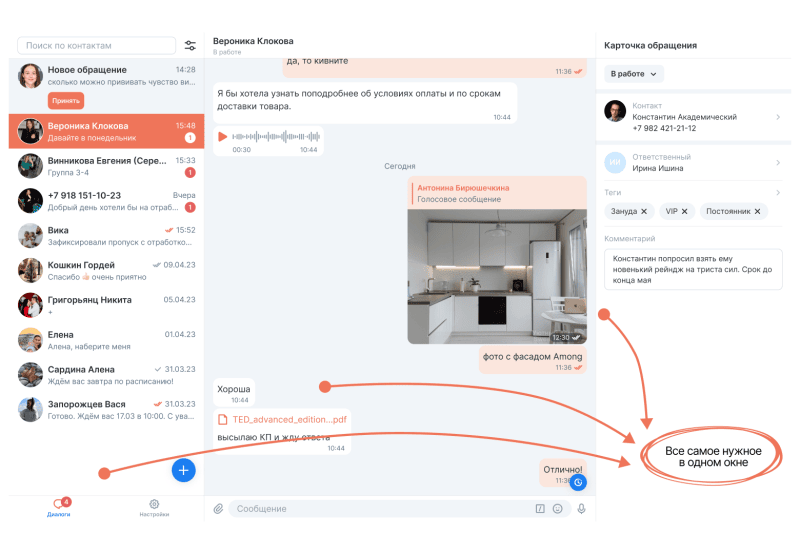Viewport: 800px width, 554px height.
Task: Open the +7 918 151-10-23 dialog
Action: (107, 201)
